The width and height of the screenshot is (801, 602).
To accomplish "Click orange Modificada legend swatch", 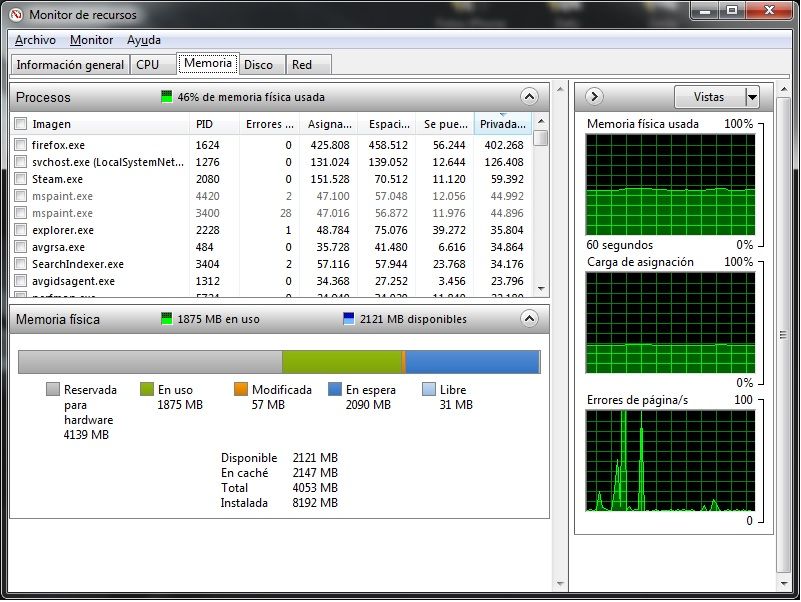I will point(241,389).
